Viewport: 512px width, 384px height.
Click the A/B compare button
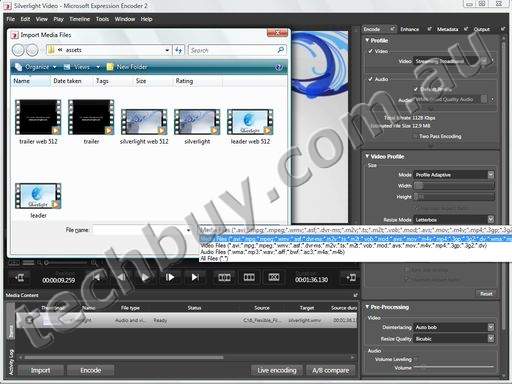pyautogui.click(x=331, y=370)
